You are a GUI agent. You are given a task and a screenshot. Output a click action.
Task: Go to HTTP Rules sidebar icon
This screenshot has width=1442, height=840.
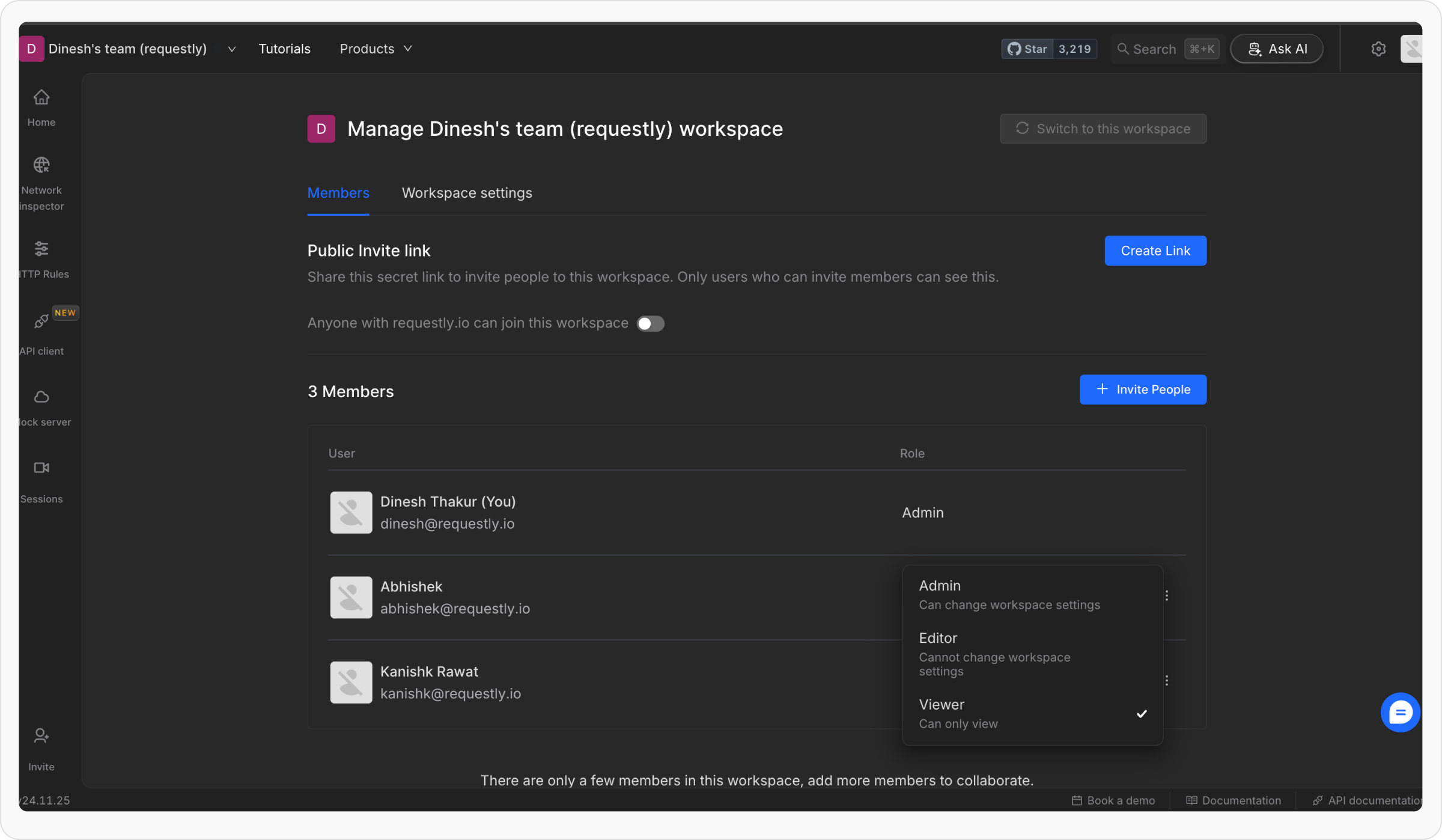[41, 249]
